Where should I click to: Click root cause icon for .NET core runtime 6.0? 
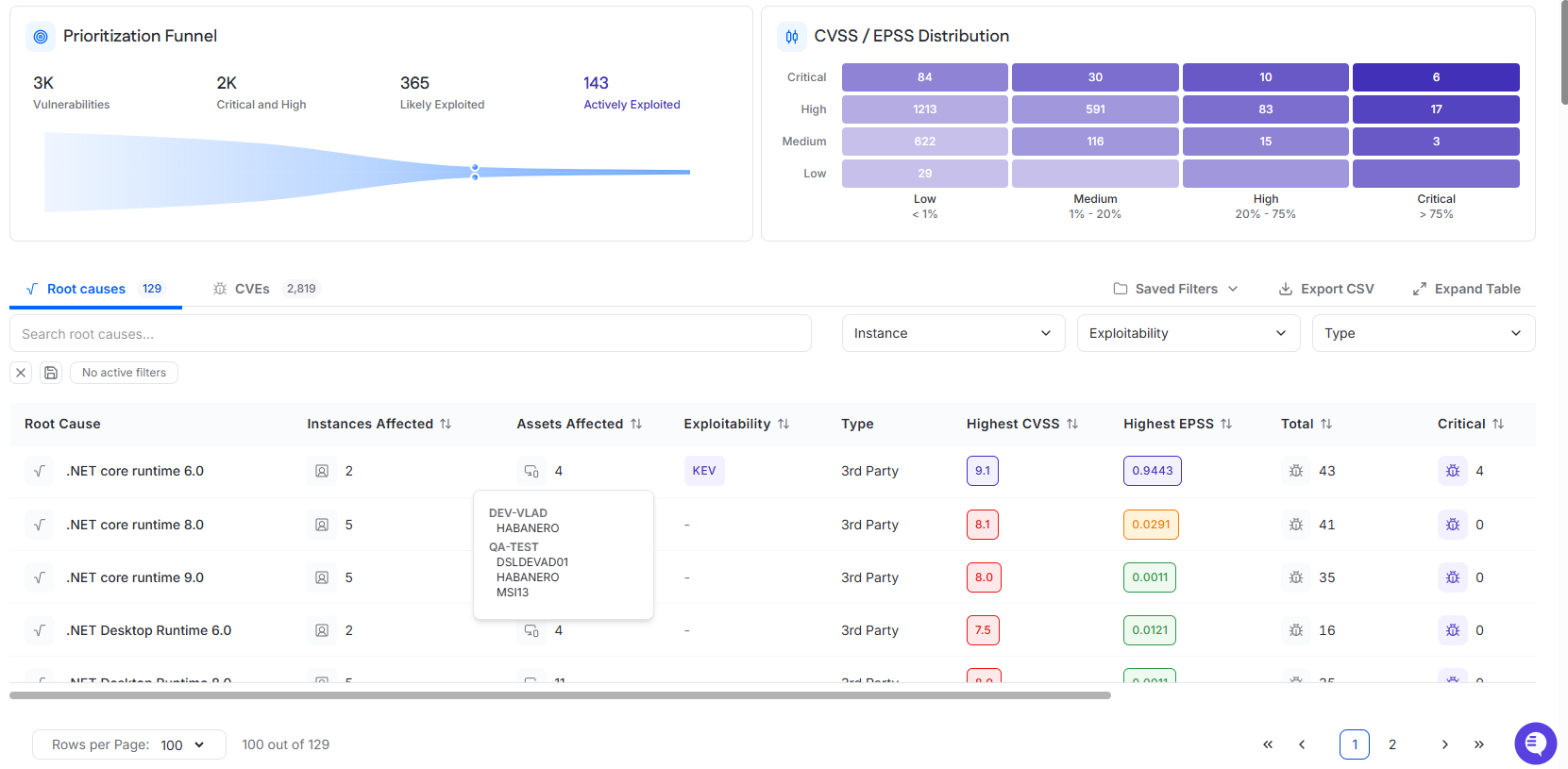click(x=40, y=471)
